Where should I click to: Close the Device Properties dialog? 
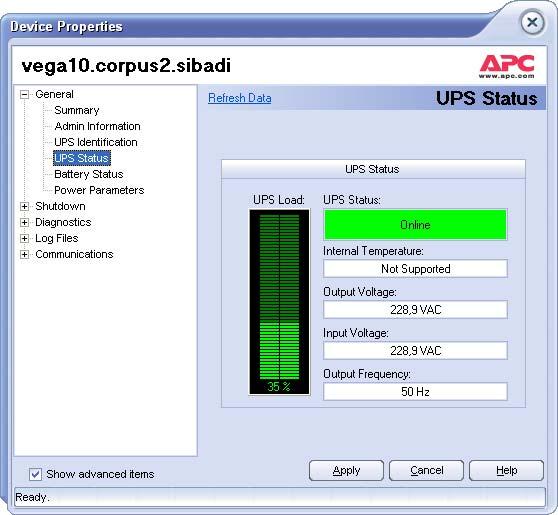(532, 23)
